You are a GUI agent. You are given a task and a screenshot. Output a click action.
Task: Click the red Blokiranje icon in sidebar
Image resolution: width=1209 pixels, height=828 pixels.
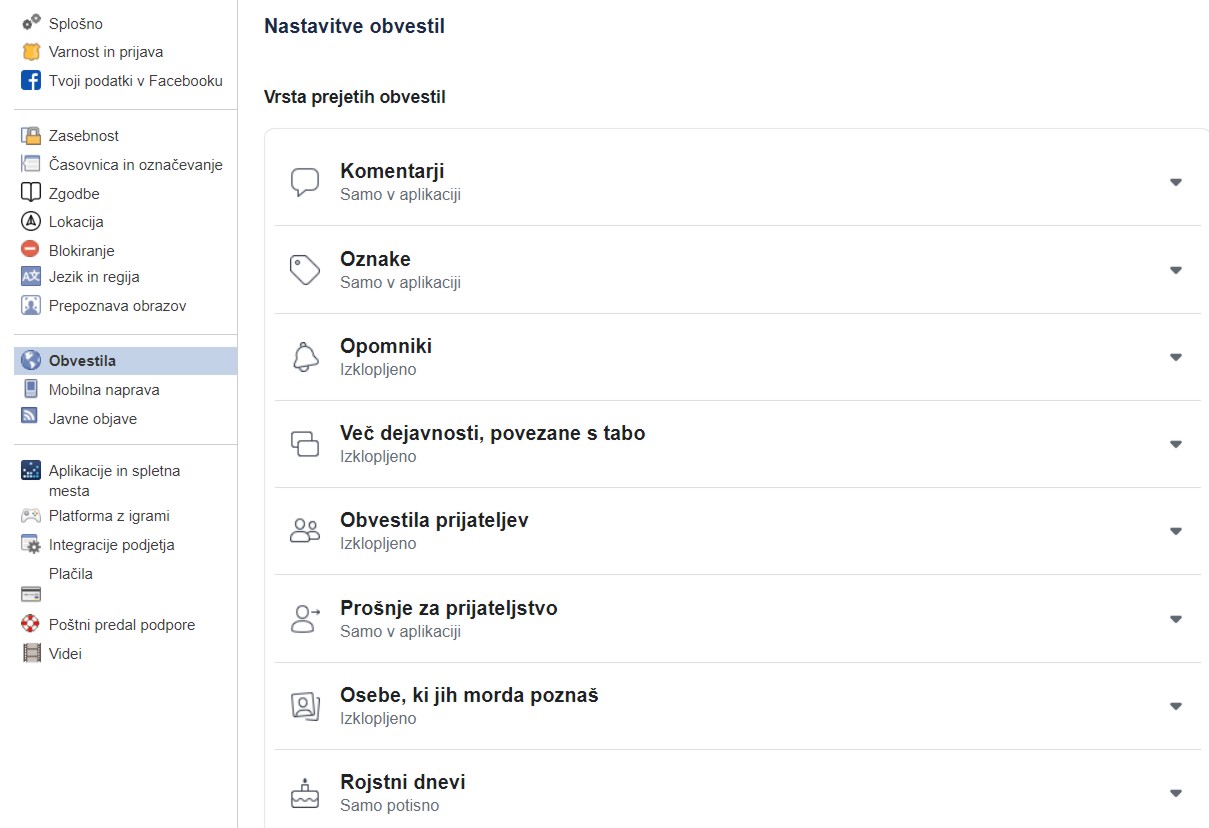pyautogui.click(x=31, y=250)
